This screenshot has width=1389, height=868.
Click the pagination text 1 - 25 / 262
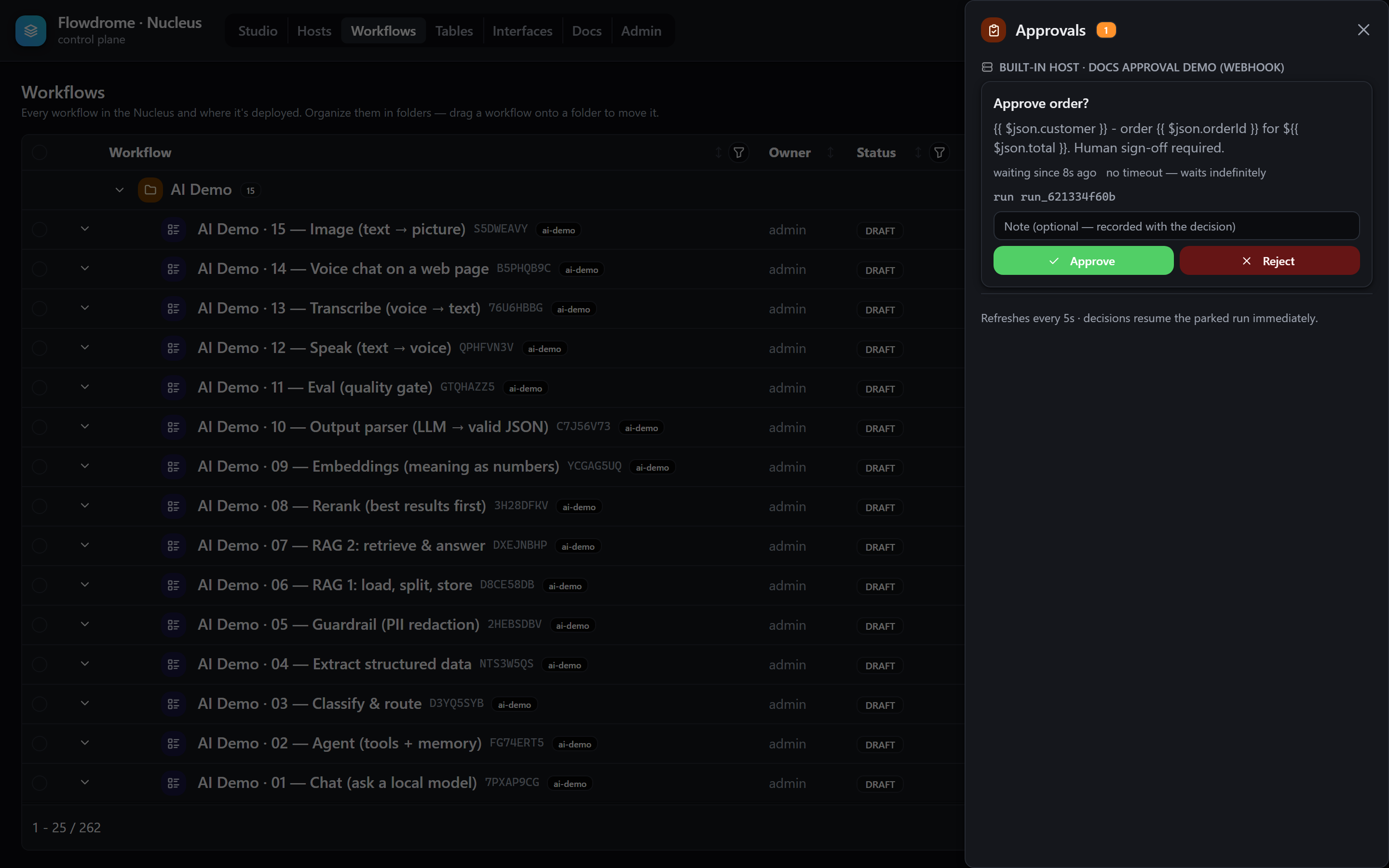[67, 827]
